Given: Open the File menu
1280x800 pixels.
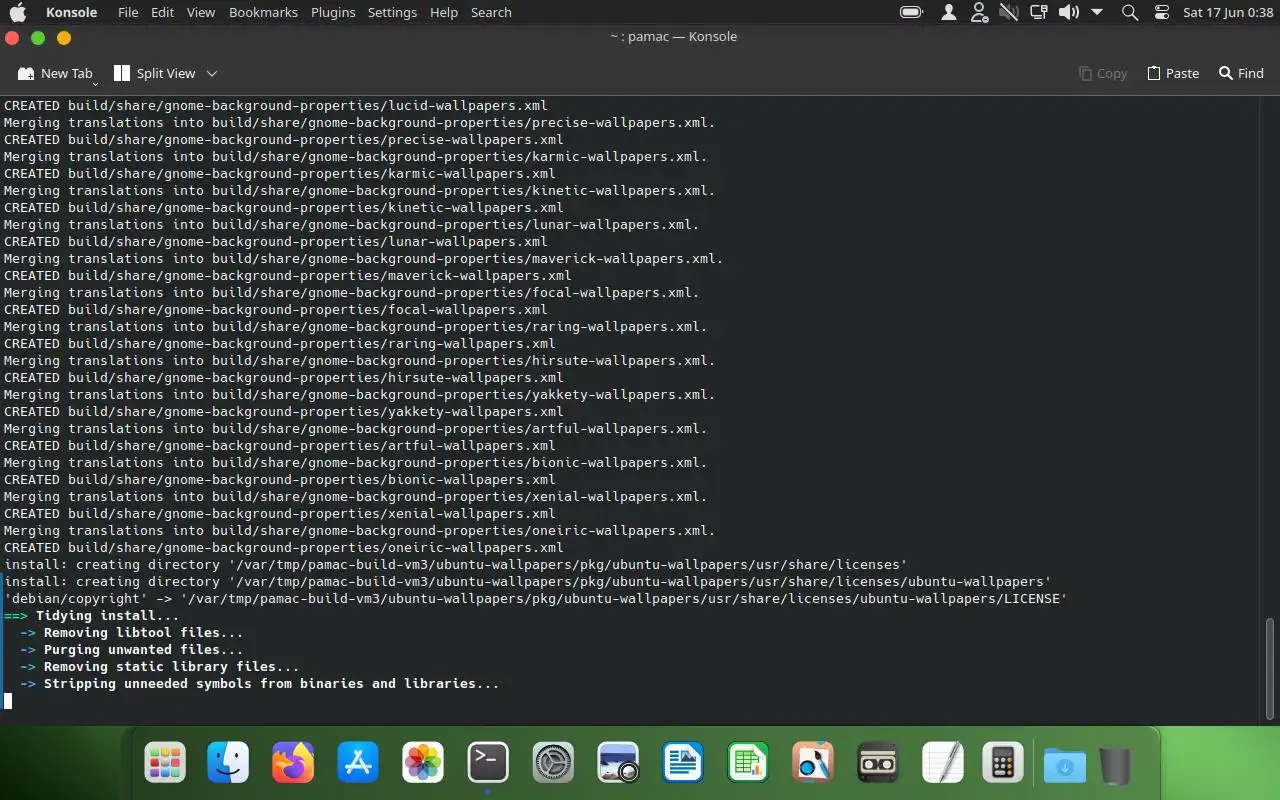Looking at the screenshot, I should pos(128,12).
